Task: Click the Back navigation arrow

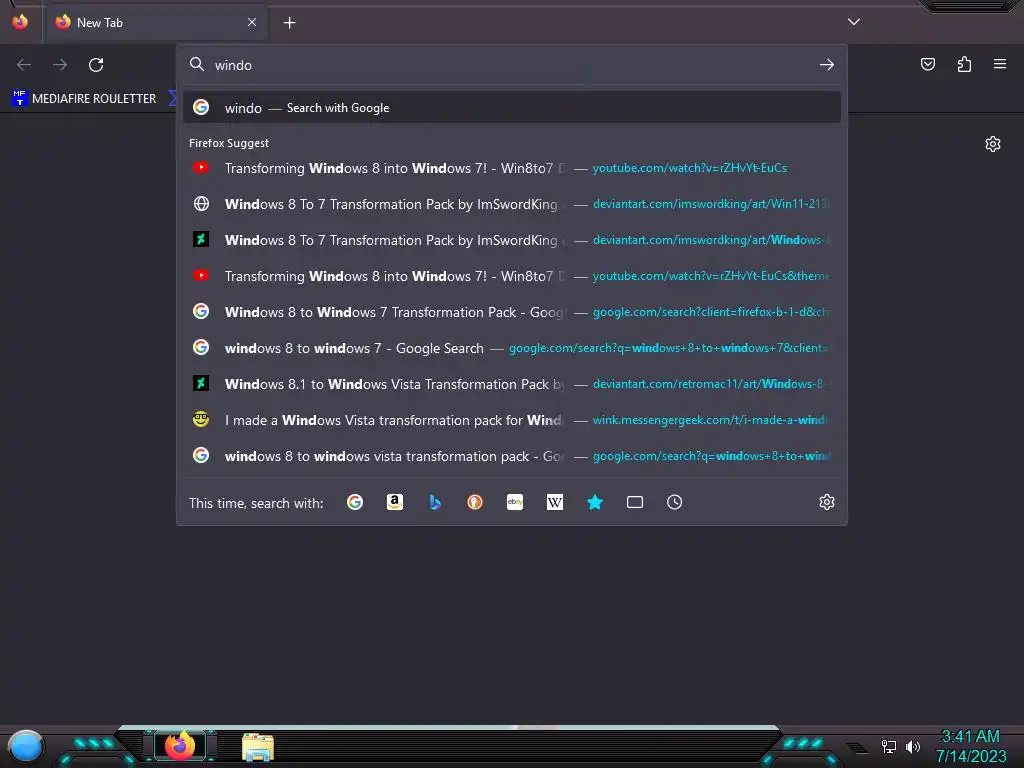Action: click(x=24, y=65)
